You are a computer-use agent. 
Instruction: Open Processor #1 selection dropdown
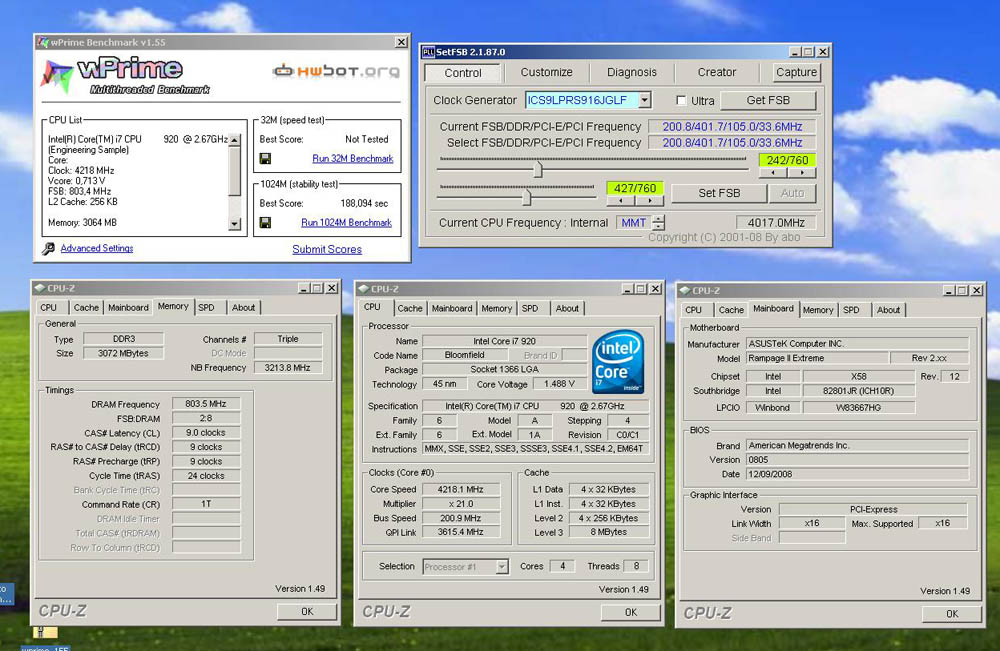tap(502, 567)
